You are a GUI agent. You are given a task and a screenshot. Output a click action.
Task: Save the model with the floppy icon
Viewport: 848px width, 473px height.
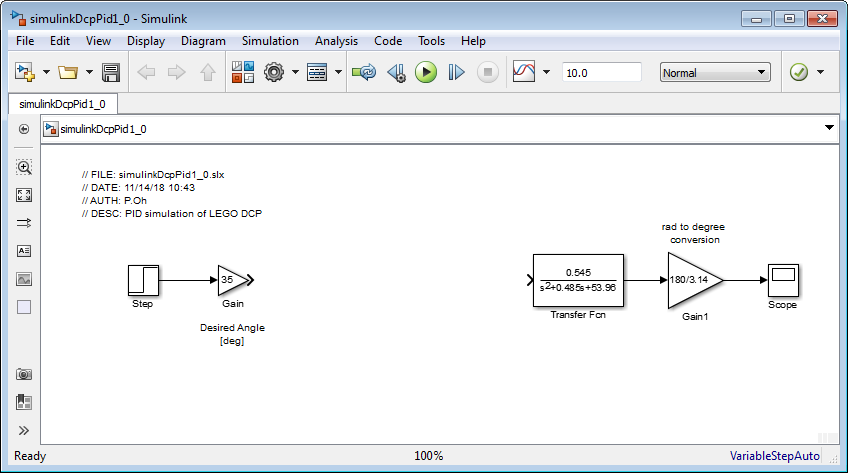coord(111,72)
